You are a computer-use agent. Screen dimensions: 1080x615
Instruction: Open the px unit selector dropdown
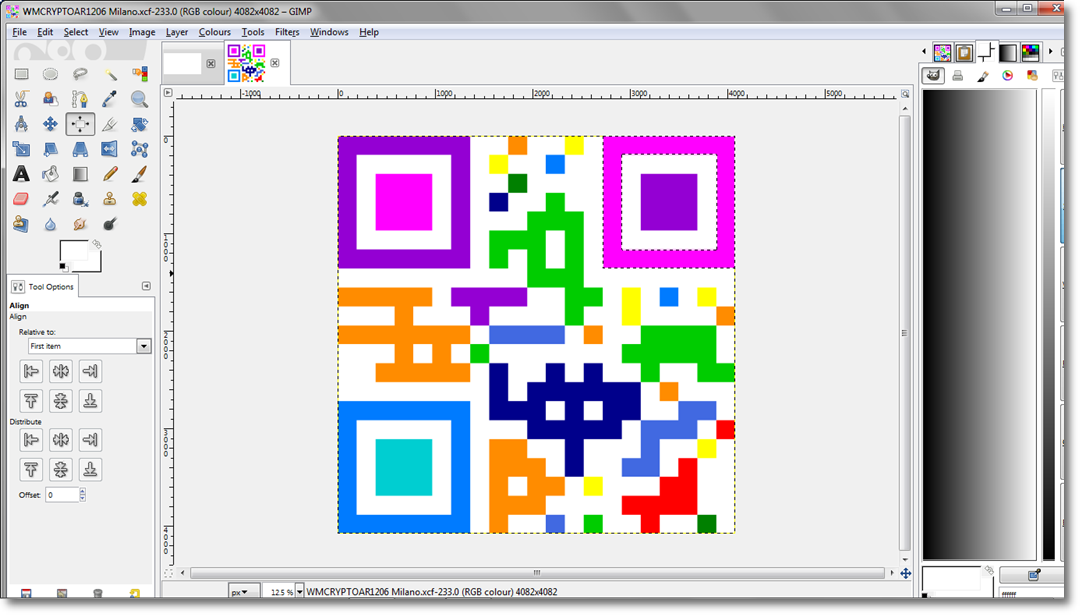245,592
